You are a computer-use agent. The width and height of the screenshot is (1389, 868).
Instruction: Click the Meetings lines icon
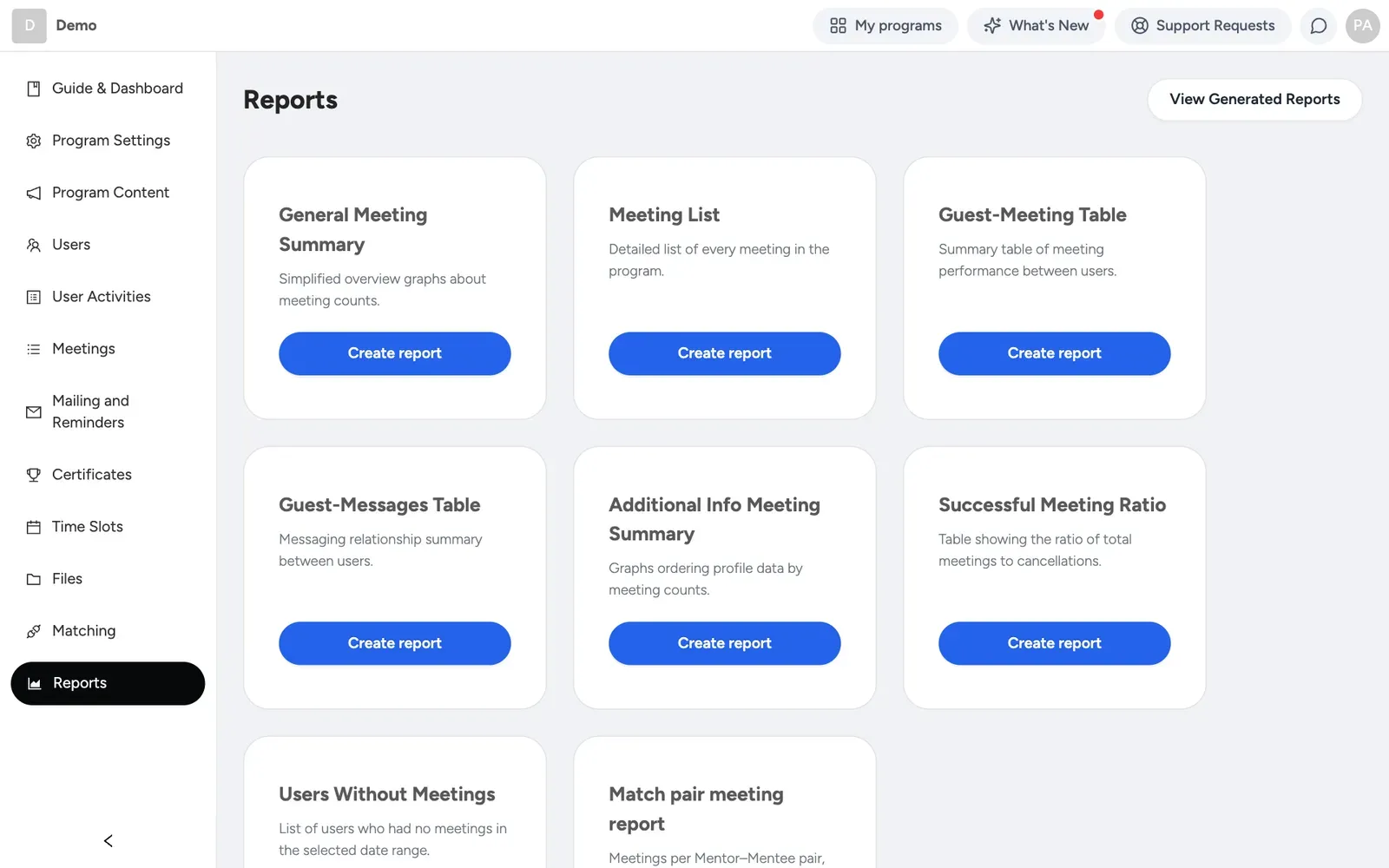tap(34, 349)
